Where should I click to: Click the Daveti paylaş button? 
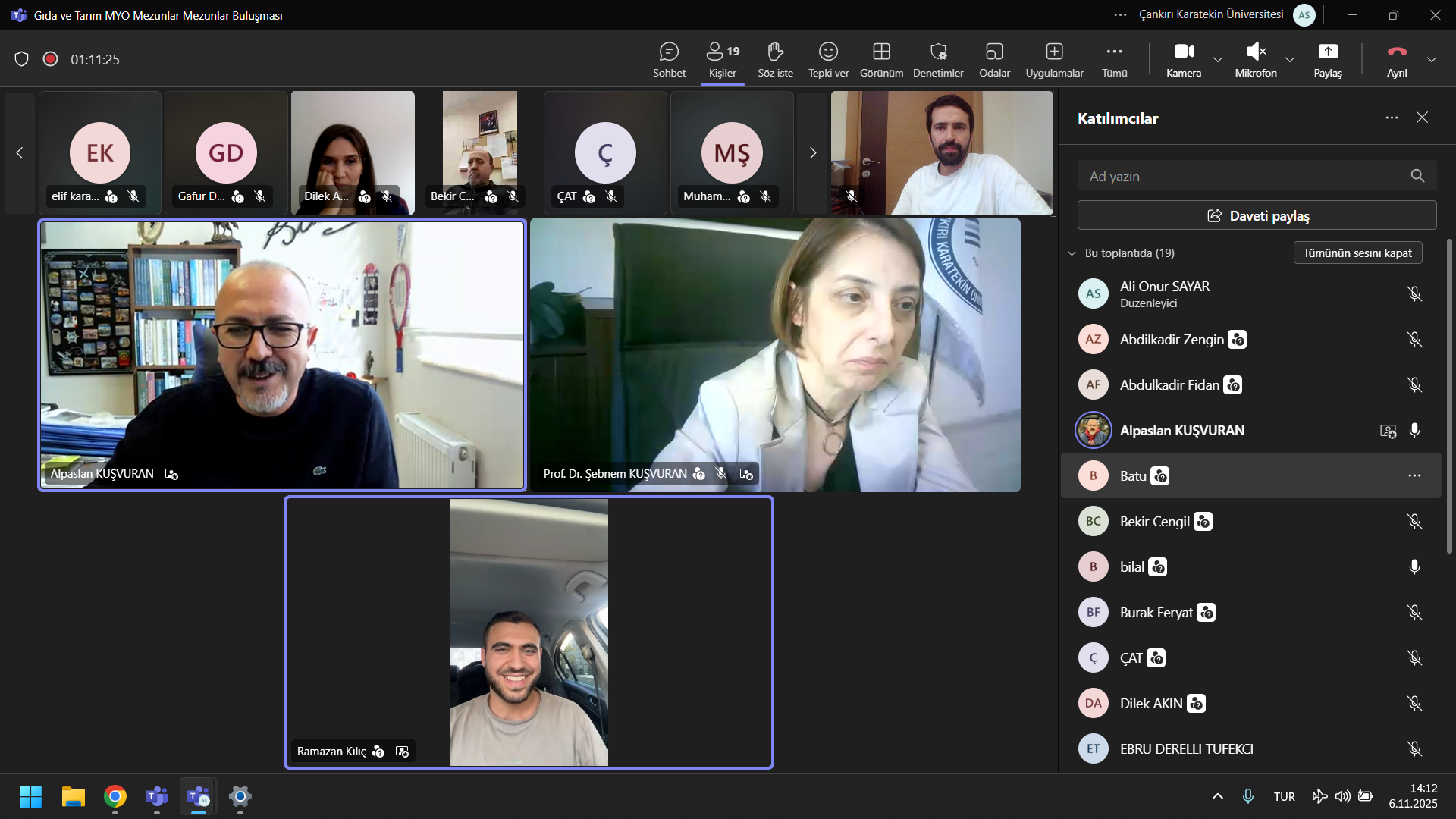1257,216
